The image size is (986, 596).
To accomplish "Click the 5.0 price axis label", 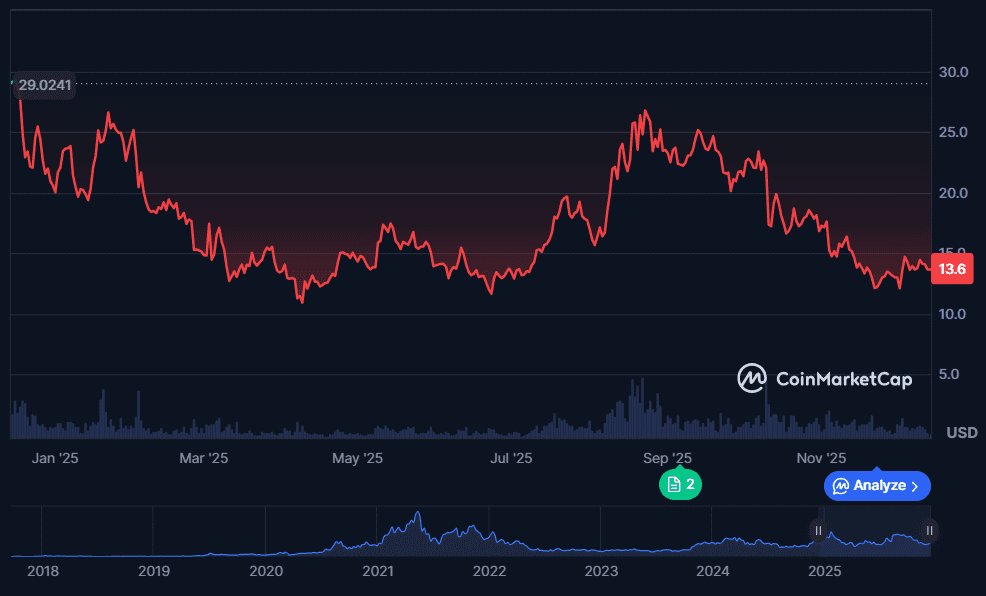I will (952, 375).
